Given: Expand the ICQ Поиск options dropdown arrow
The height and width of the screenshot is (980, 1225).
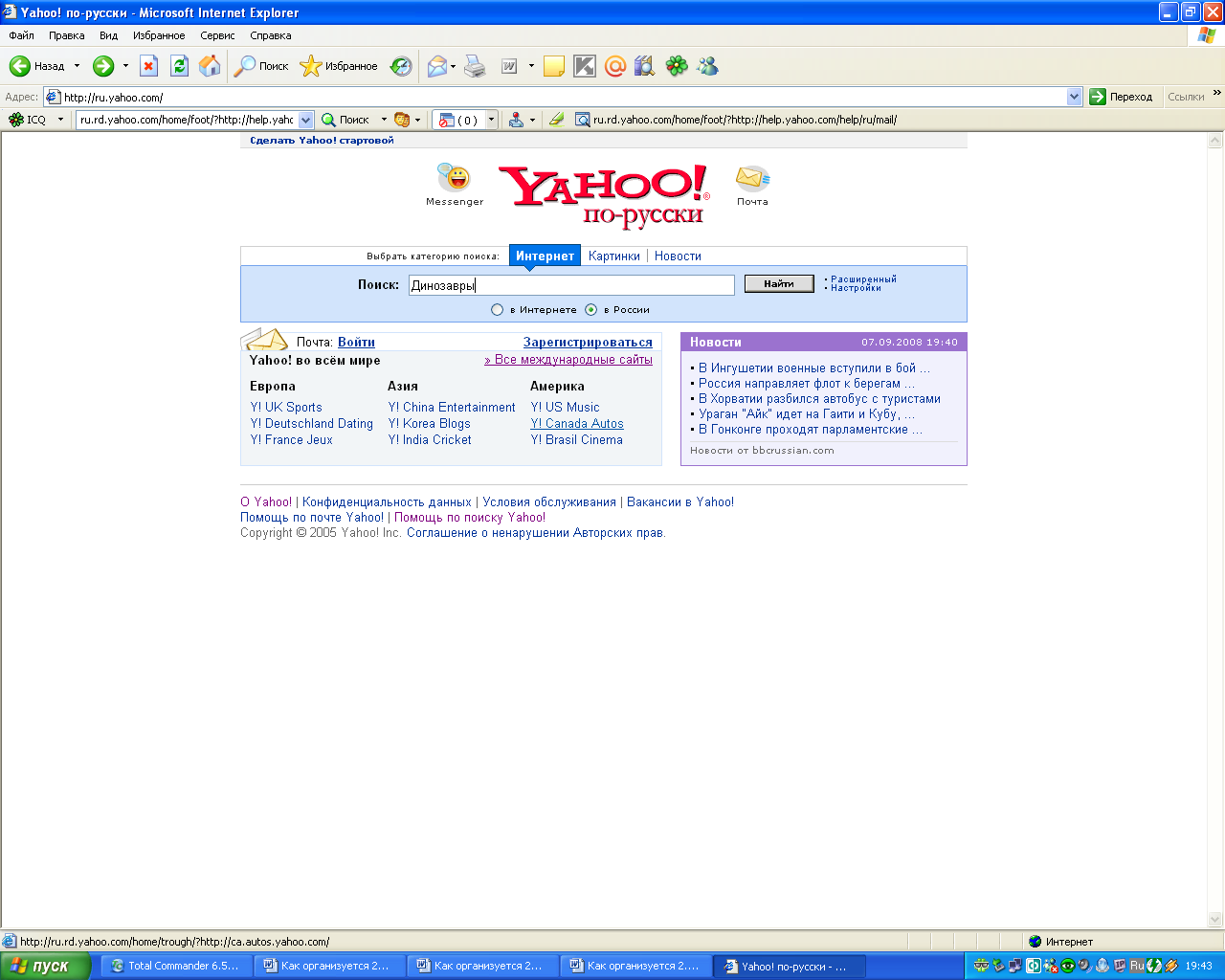Looking at the screenshot, I should point(384,120).
